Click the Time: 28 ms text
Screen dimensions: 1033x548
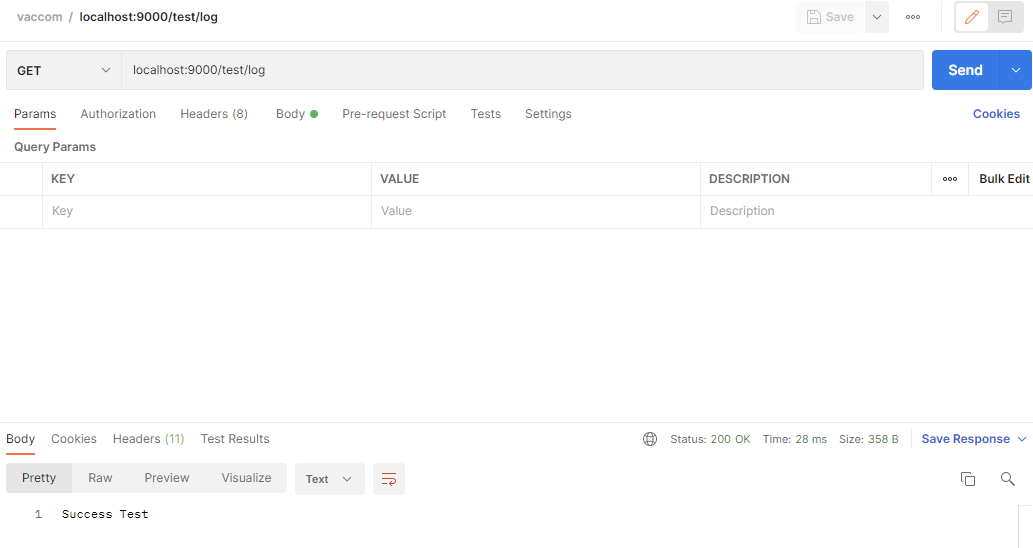coord(795,439)
